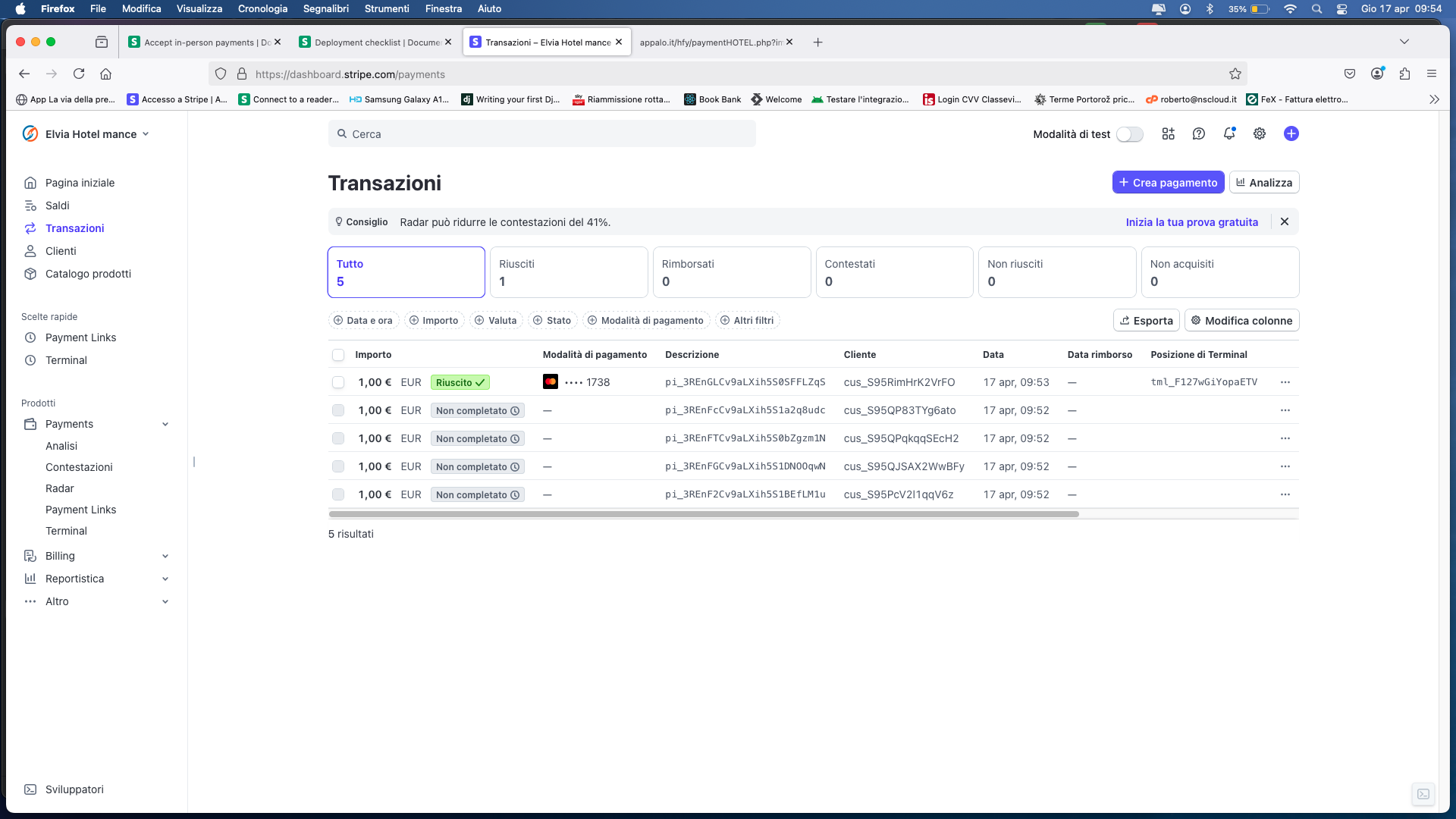This screenshot has width=1456, height=819.
Task: Close the Radar Consiglio banner
Action: (x=1284, y=221)
